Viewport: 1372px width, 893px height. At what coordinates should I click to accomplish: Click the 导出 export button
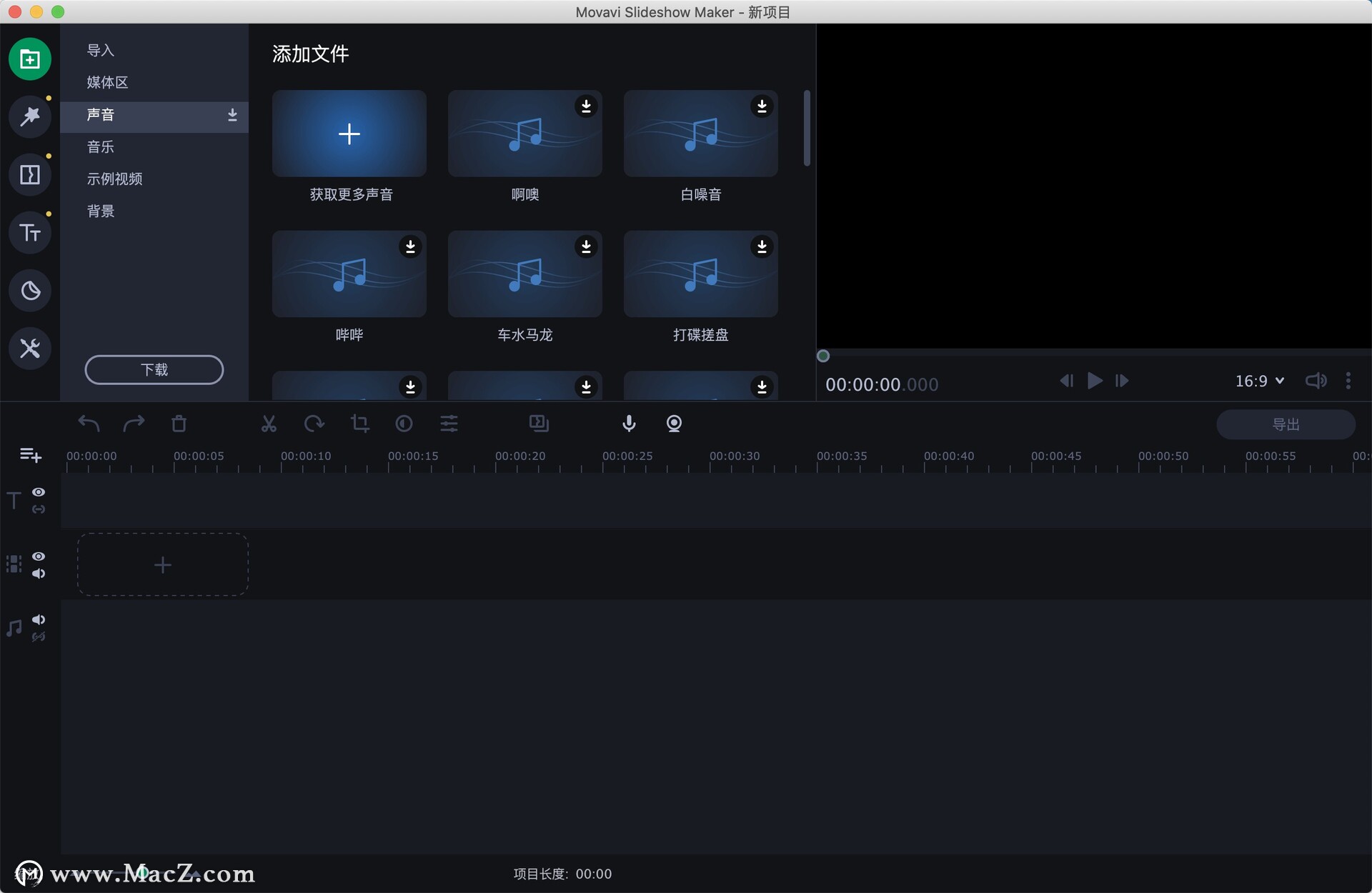[1286, 424]
